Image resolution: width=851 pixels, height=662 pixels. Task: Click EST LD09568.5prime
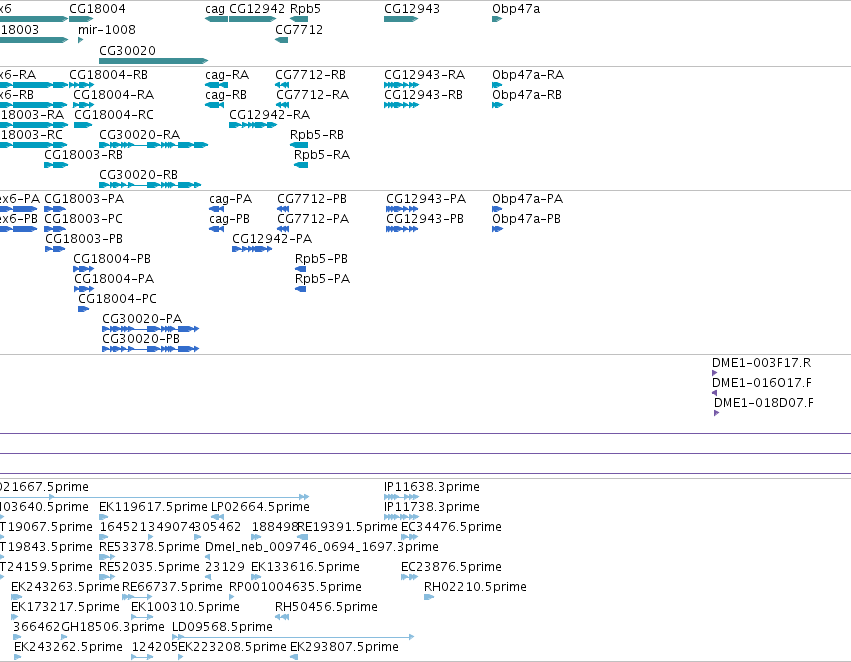tap(222, 627)
